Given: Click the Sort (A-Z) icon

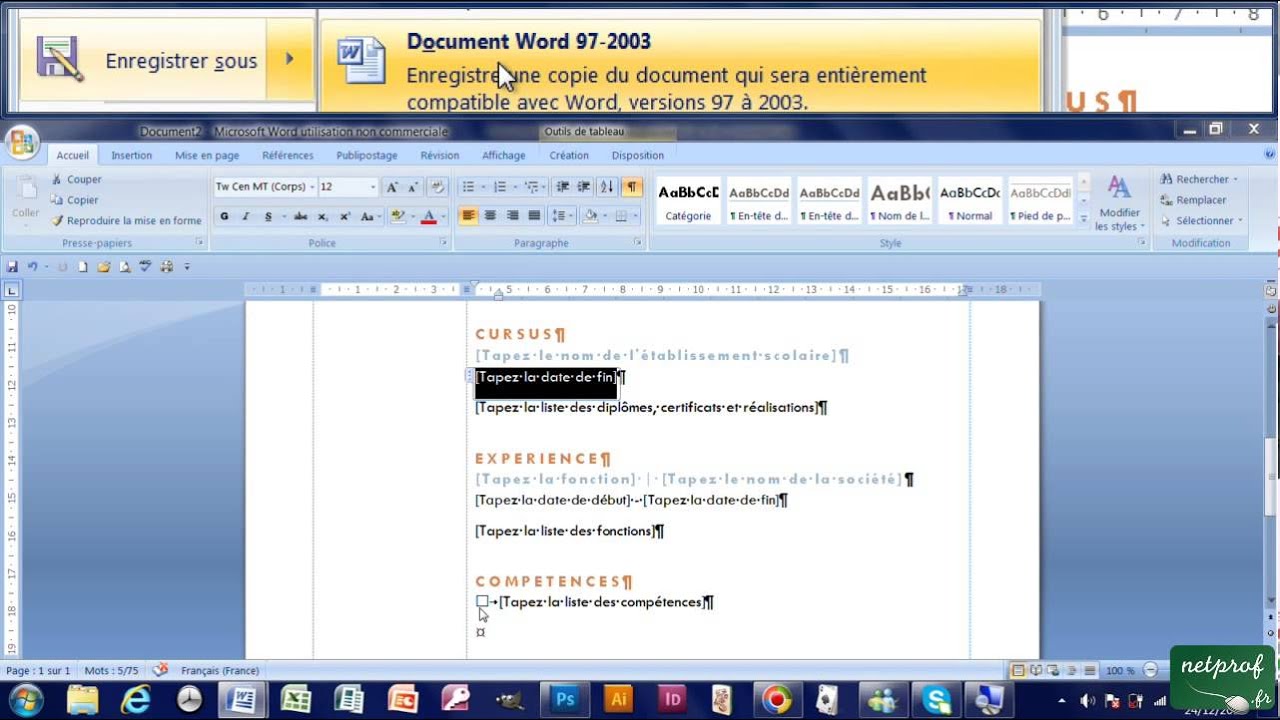Looking at the screenshot, I should 607,187.
